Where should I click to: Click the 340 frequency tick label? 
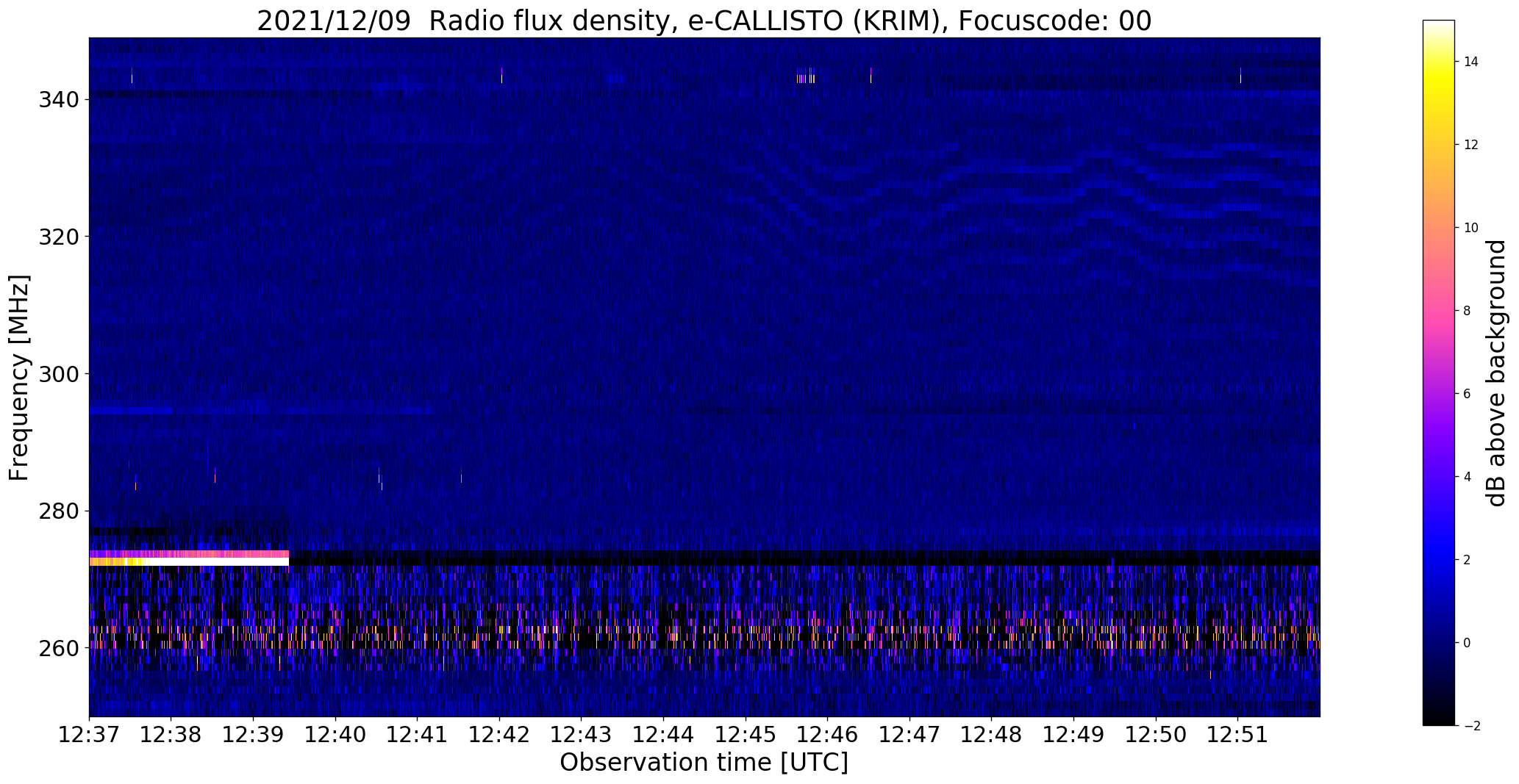click(x=58, y=98)
